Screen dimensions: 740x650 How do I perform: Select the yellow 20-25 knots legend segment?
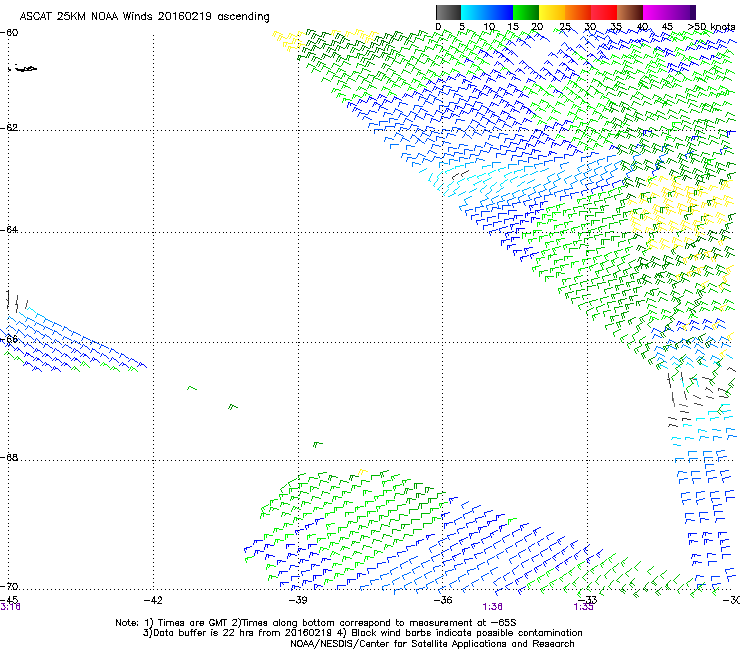[x=552, y=12]
